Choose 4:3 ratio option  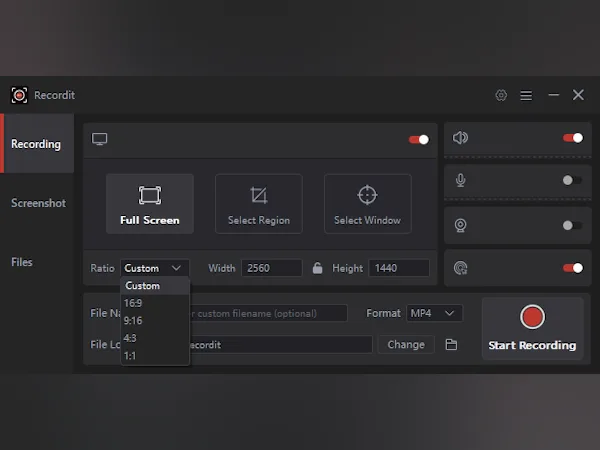(155, 338)
